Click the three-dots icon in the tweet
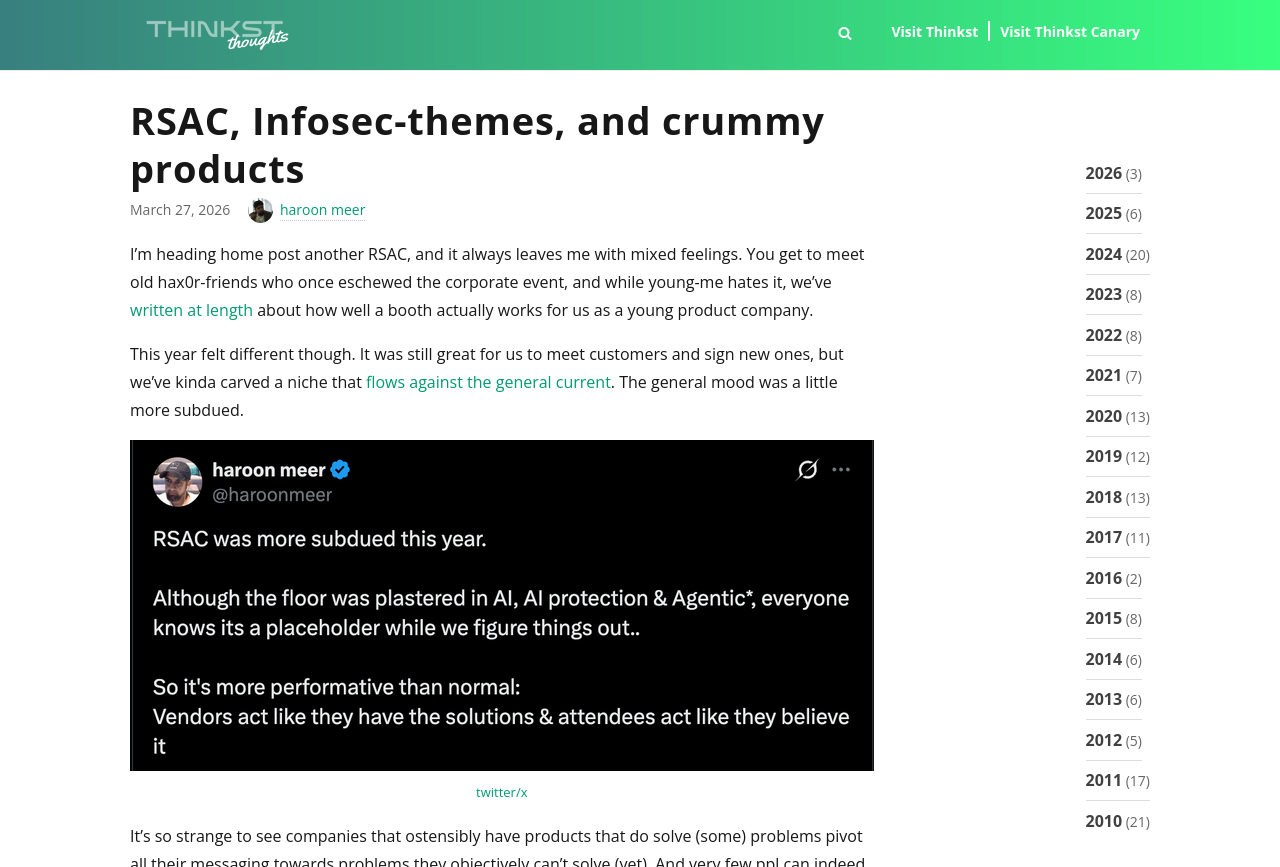 pyautogui.click(x=841, y=469)
